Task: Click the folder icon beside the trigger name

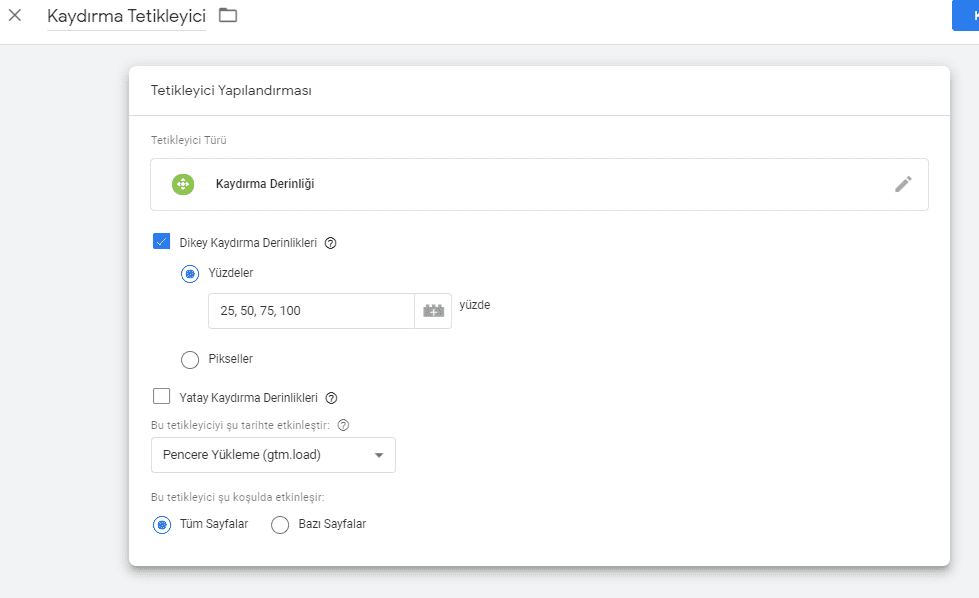Action: click(x=228, y=15)
